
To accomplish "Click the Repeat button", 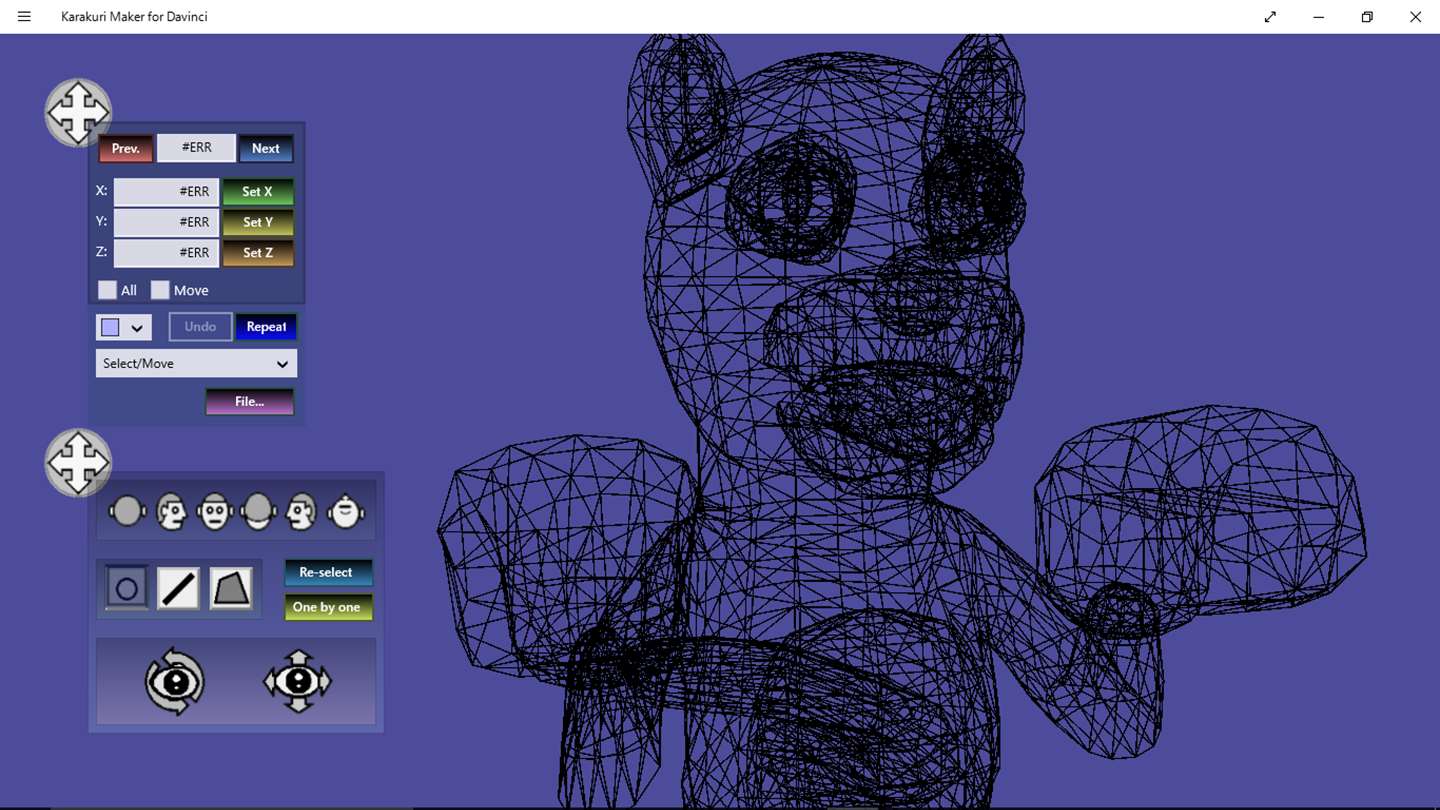I will pos(266,327).
